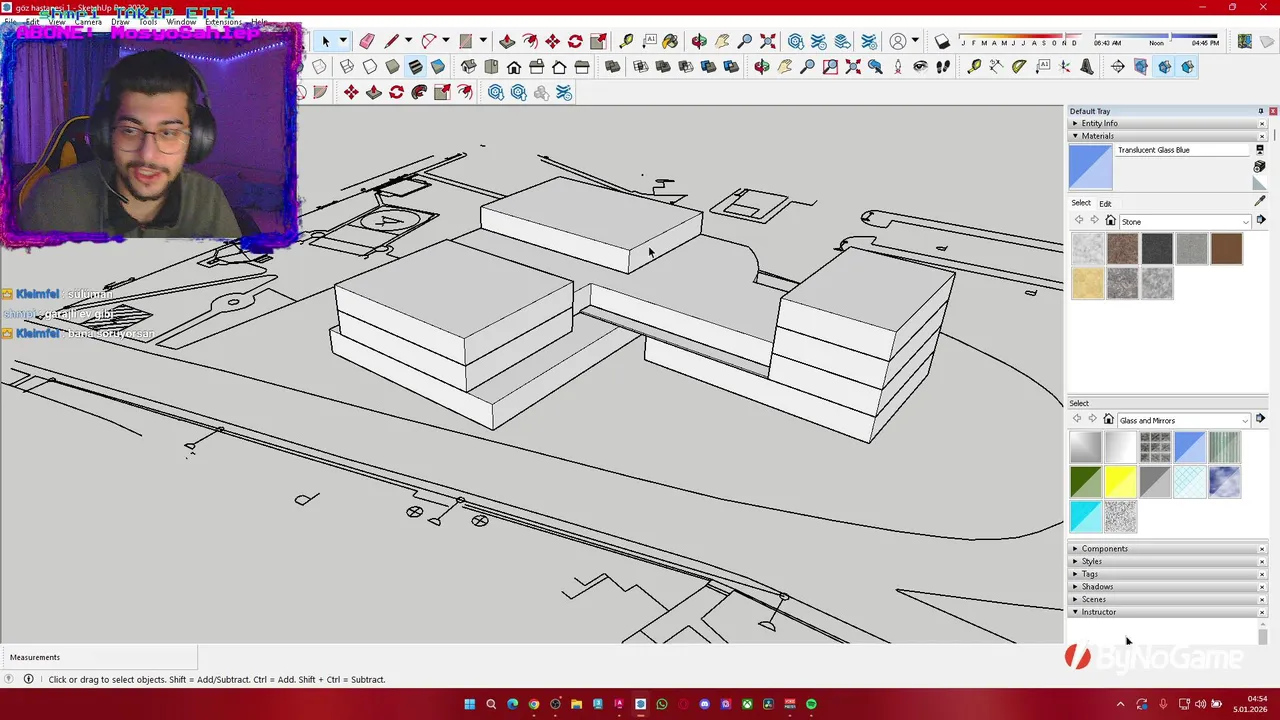
Task: Click the signed-in user account button
Action: pyautogui.click(x=898, y=41)
